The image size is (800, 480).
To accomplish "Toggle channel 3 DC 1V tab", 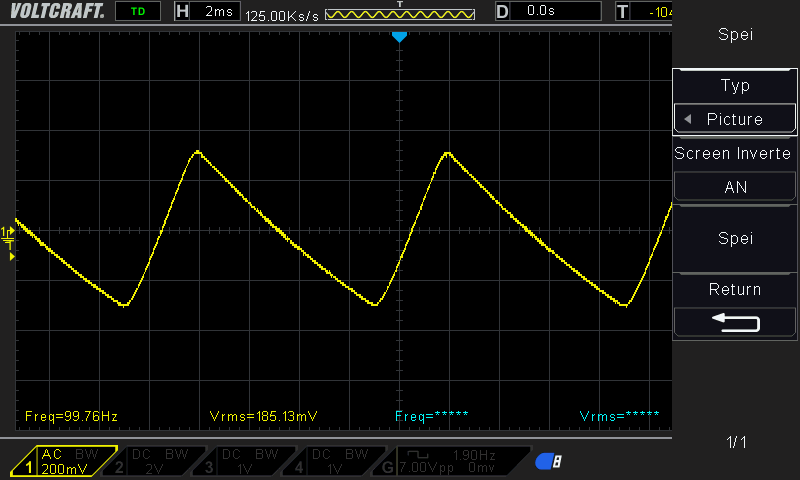I will 245,461.
